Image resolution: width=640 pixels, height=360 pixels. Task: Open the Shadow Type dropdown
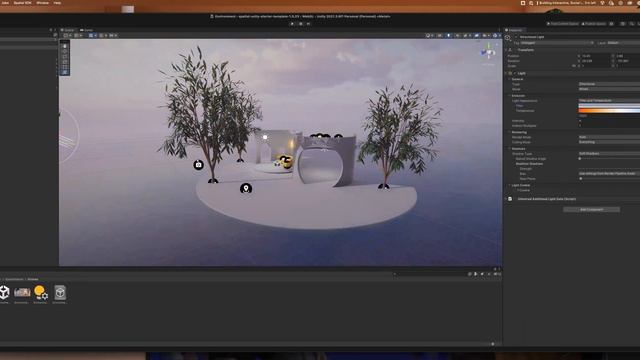pyautogui.click(x=609, y=153)
